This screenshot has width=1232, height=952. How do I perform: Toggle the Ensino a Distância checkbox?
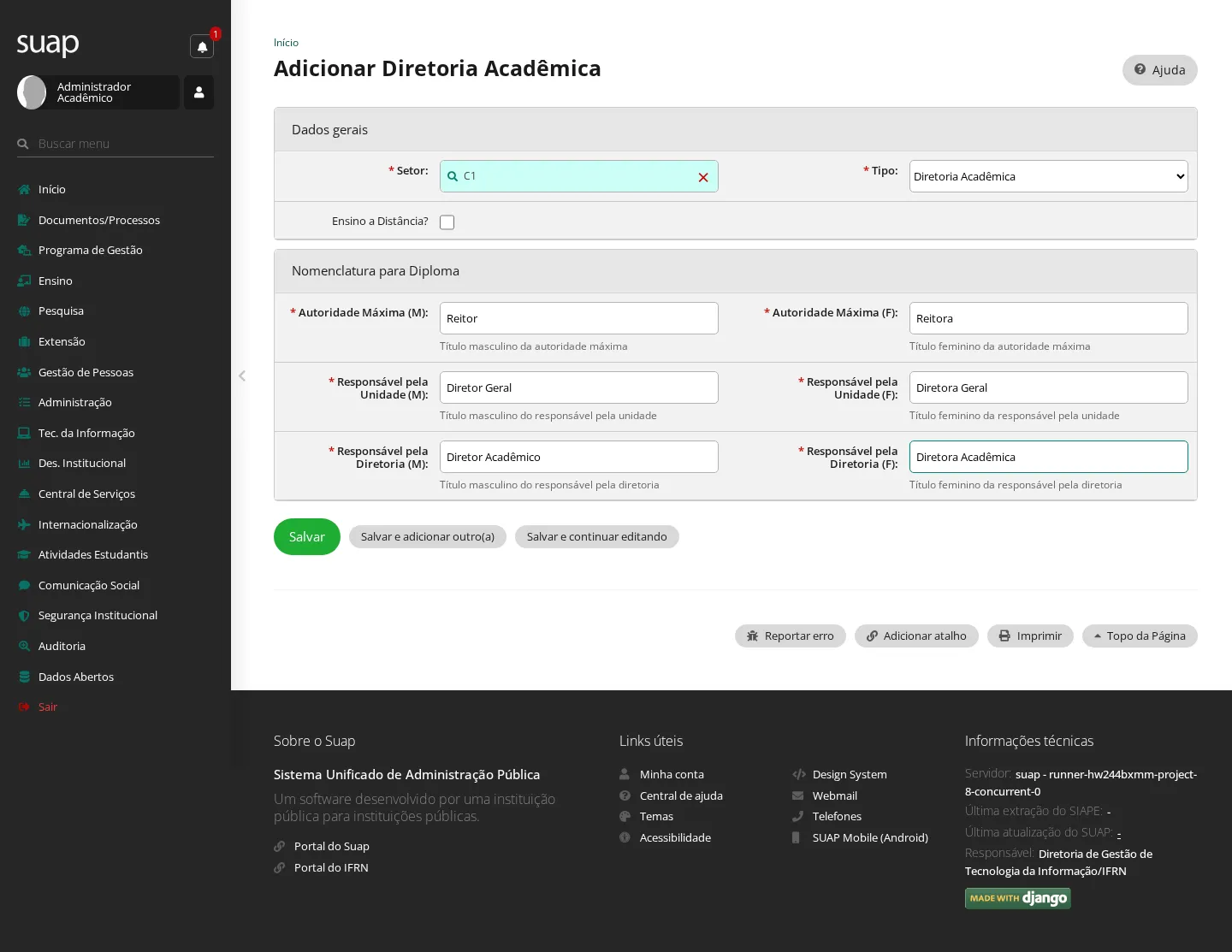tap(447, 222)
